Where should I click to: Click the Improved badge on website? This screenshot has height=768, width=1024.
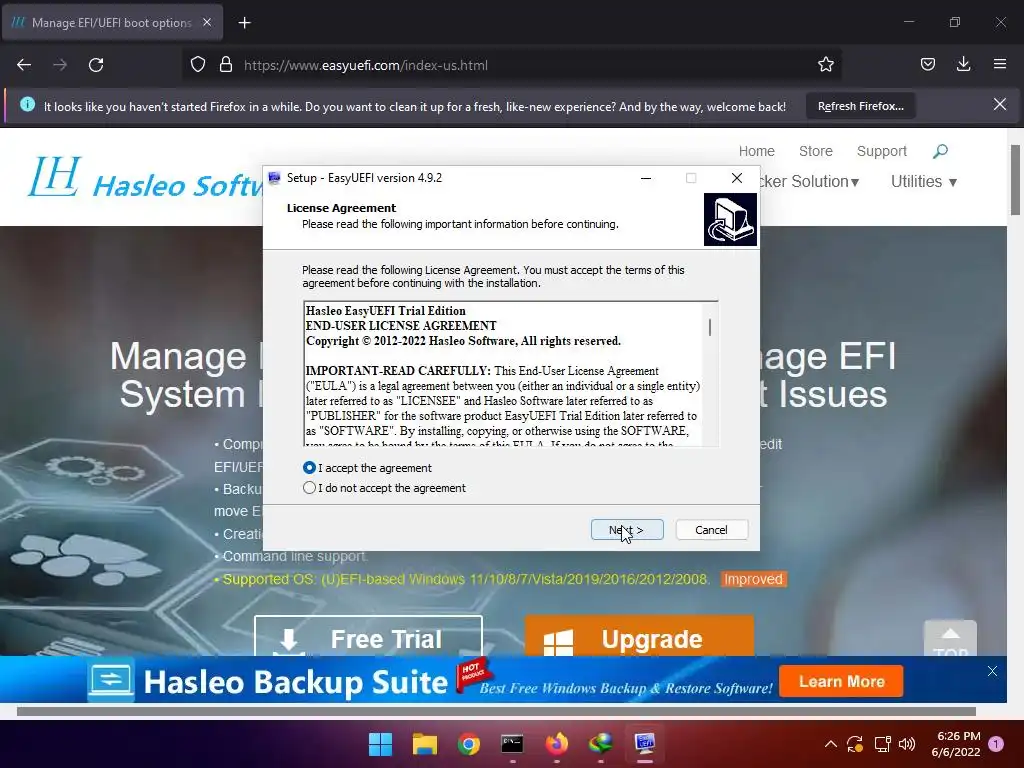point(753,579)
